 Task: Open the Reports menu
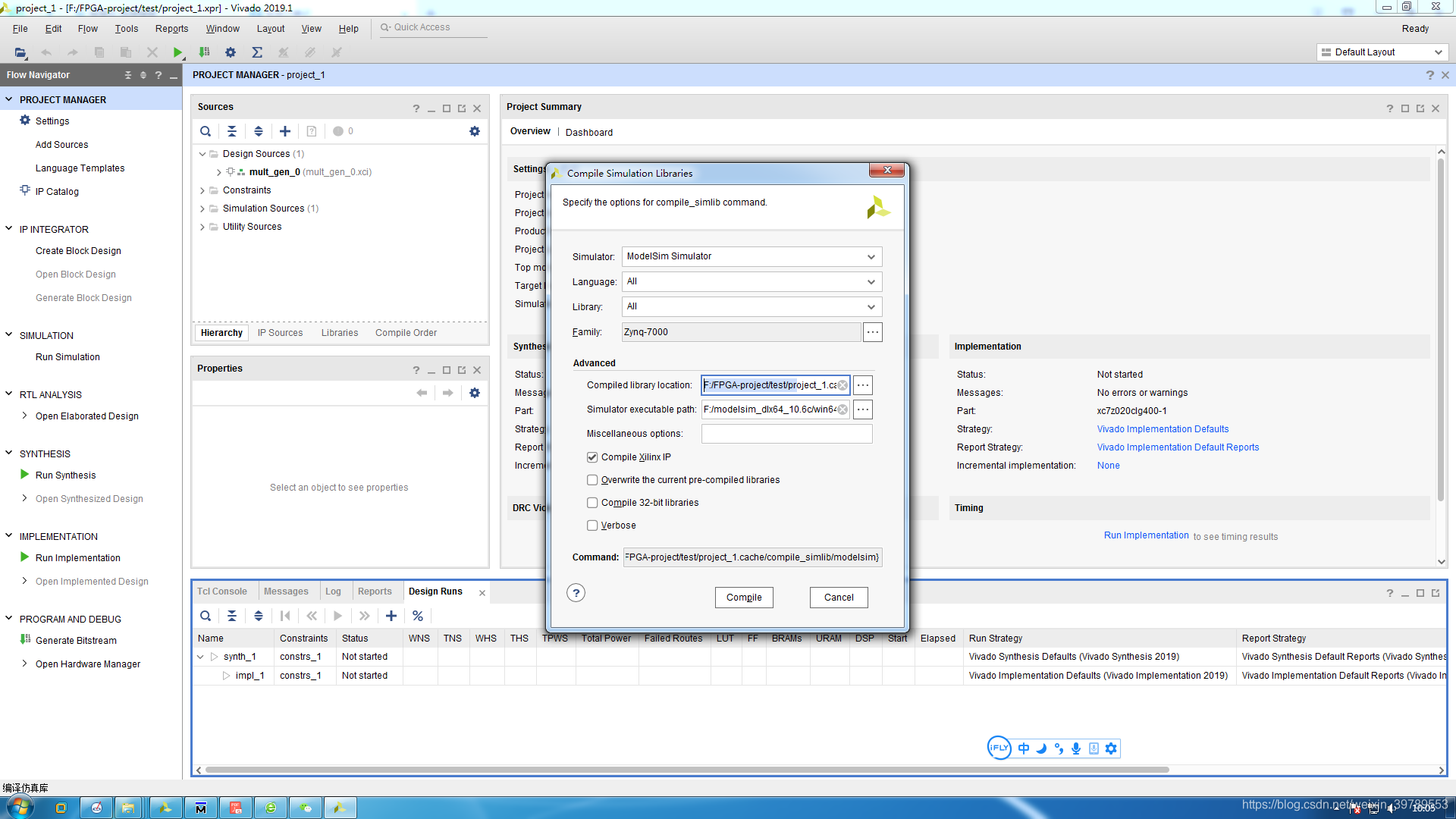[x=171, y=29]
